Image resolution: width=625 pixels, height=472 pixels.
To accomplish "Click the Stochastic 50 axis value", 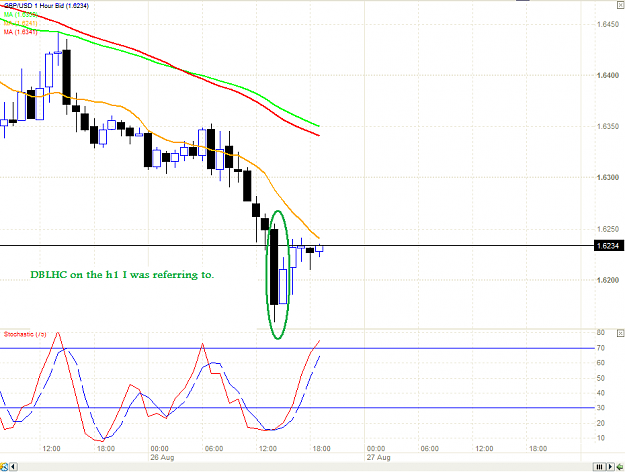I will coord(601,378).
